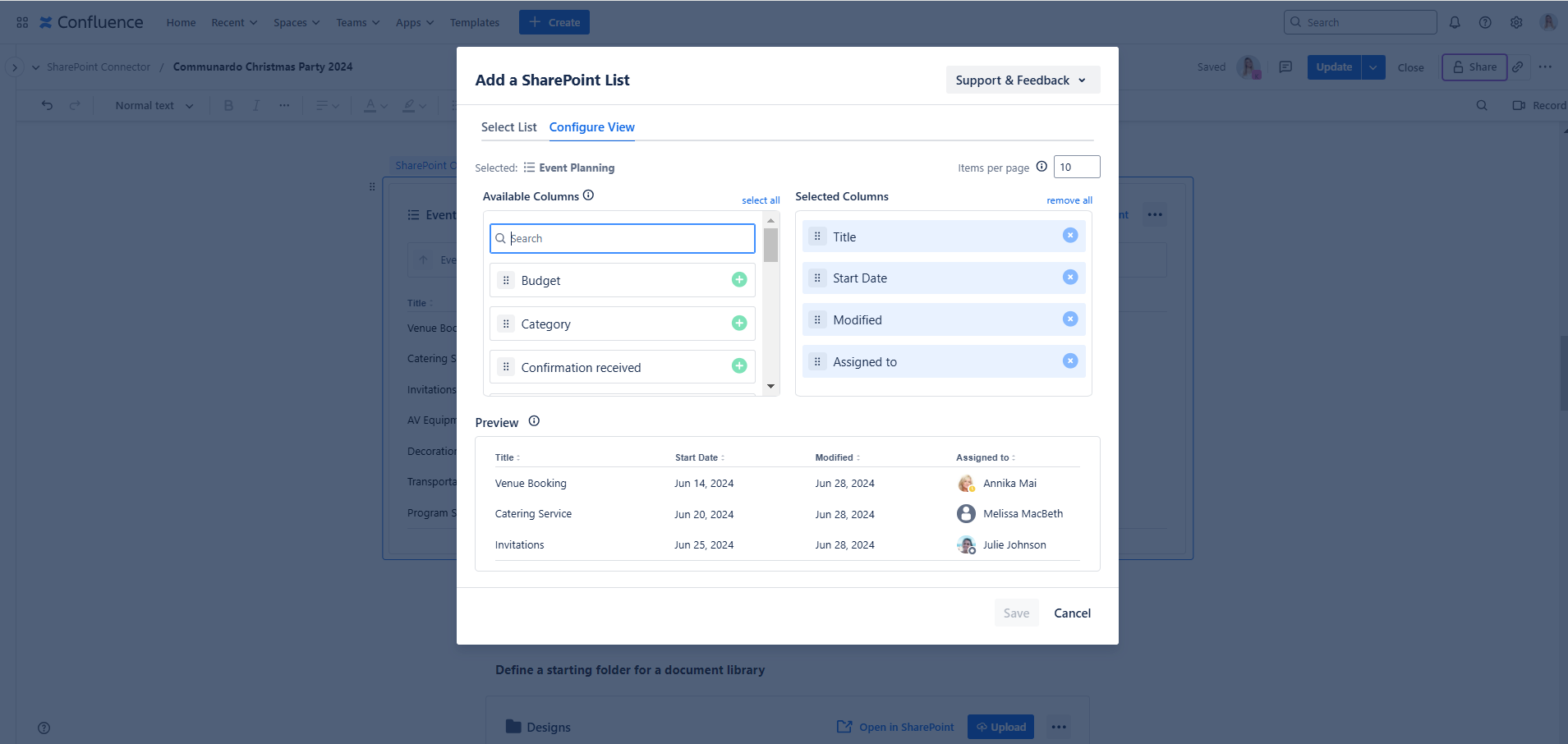Remove the Start Date selected column
Viewport: 1568px width, 744px height.
click(x=1069, y=278)
